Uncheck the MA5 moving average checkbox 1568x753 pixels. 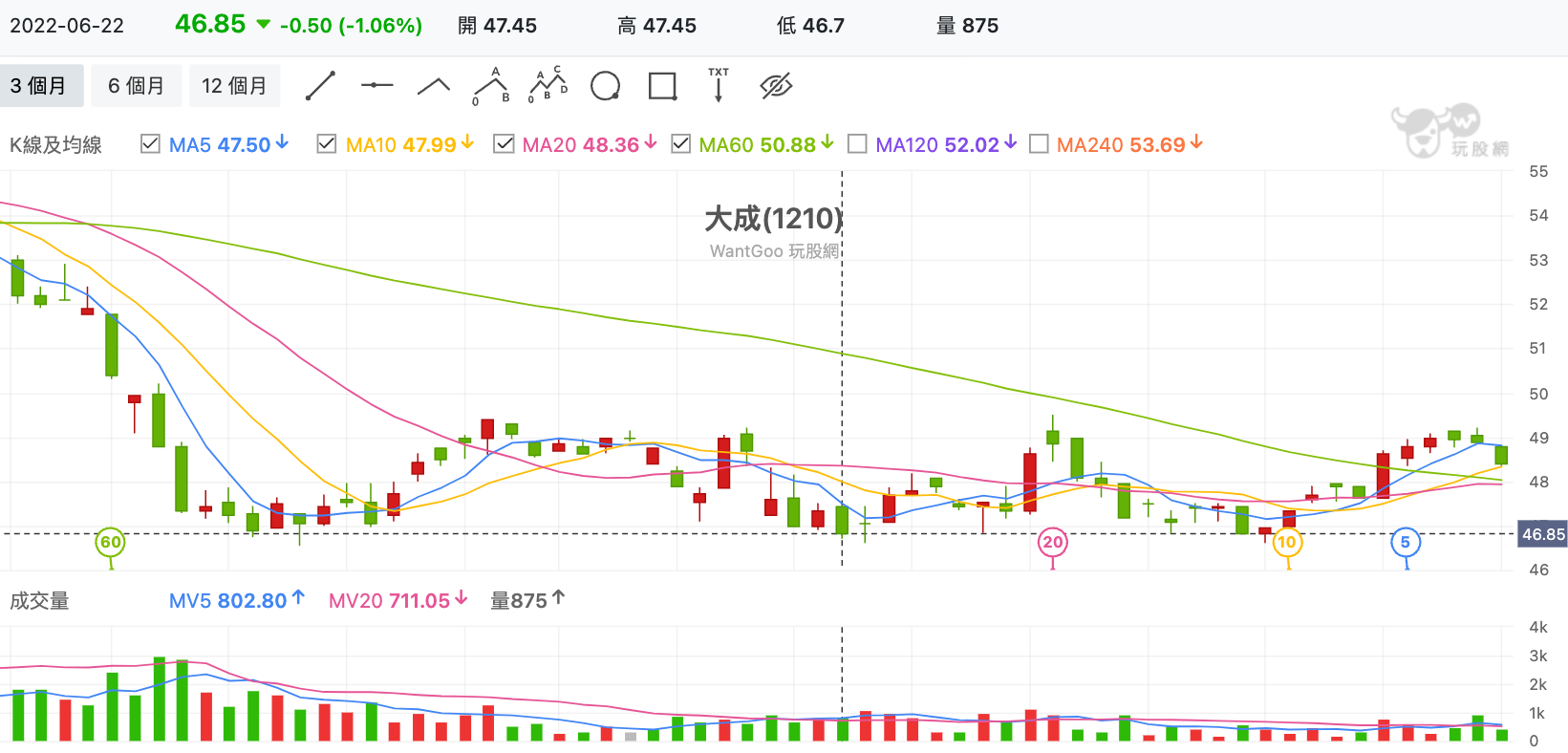coord(150,144)
